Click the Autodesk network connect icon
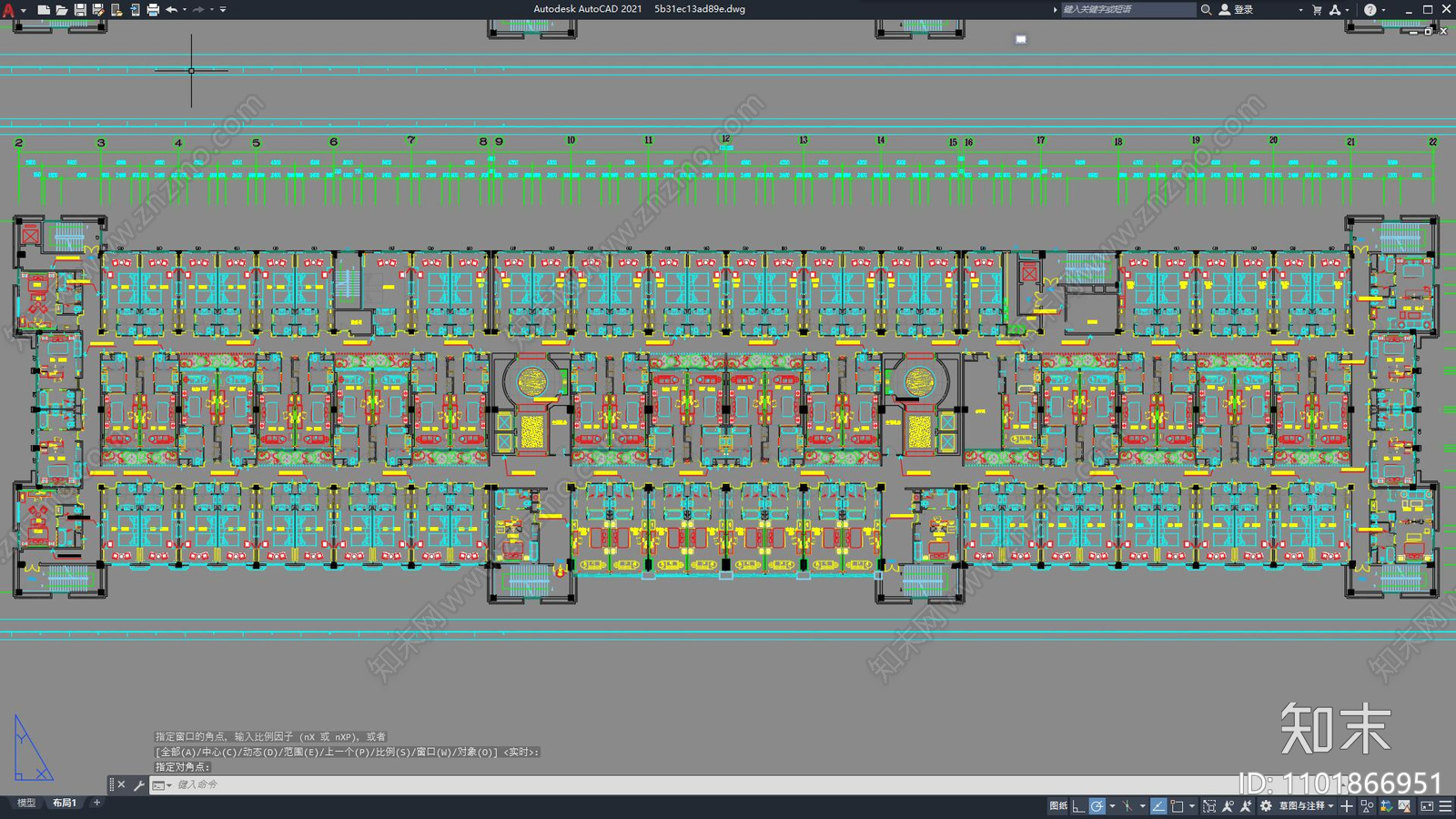This screenshot has height=819, width=1456. (1335, 9)
